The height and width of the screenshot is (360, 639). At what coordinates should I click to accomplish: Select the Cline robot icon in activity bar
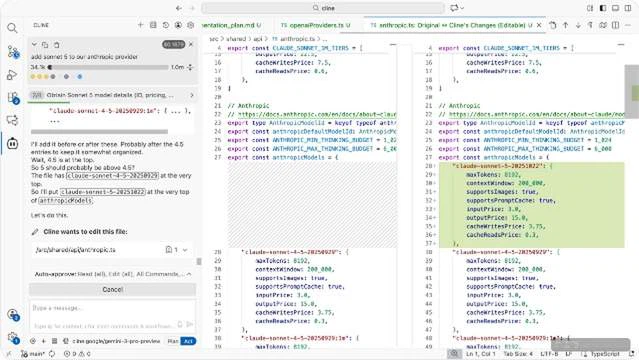(x=12, y=144)
